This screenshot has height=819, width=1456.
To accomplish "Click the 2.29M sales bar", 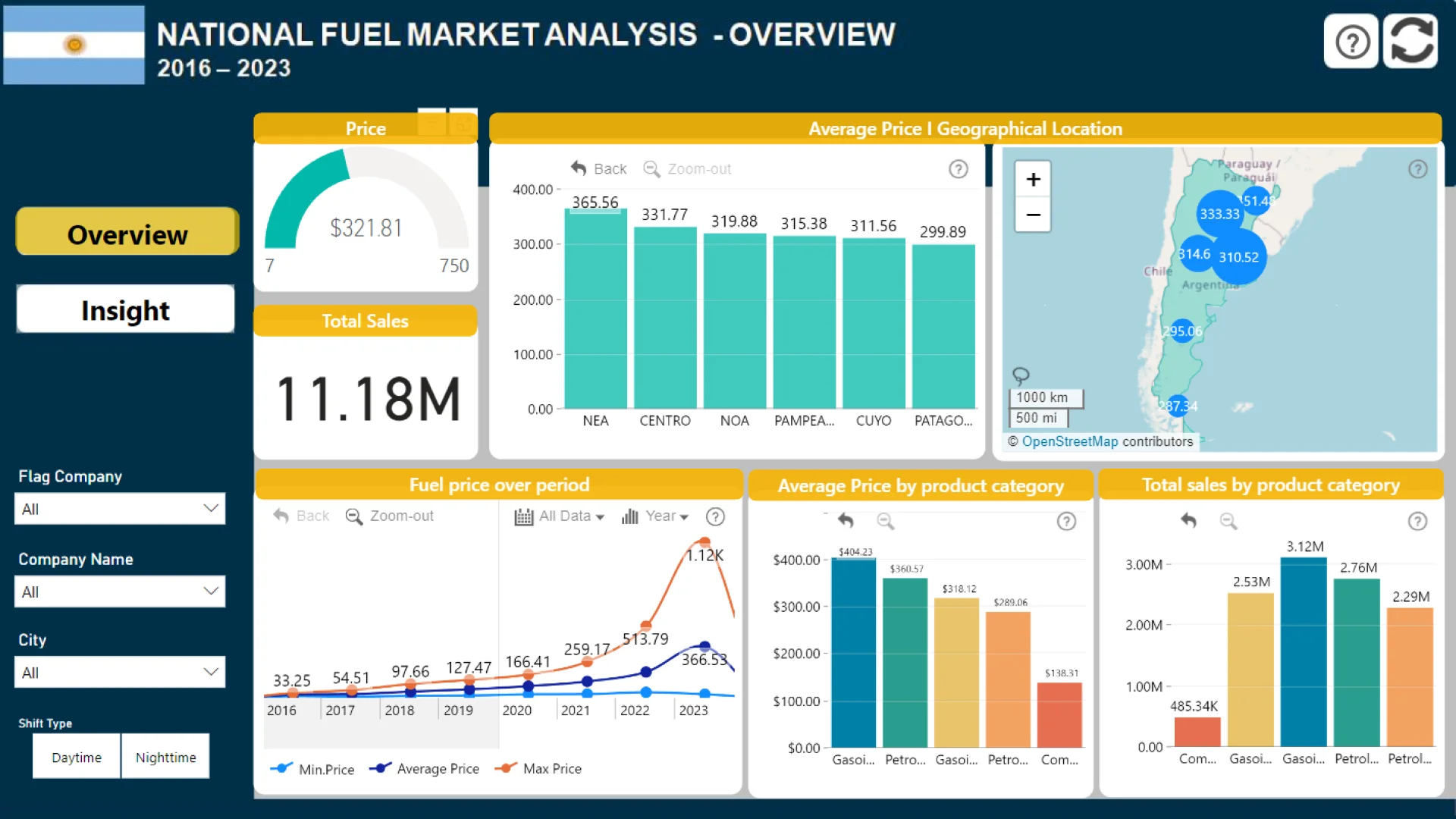I will 1410,677.
